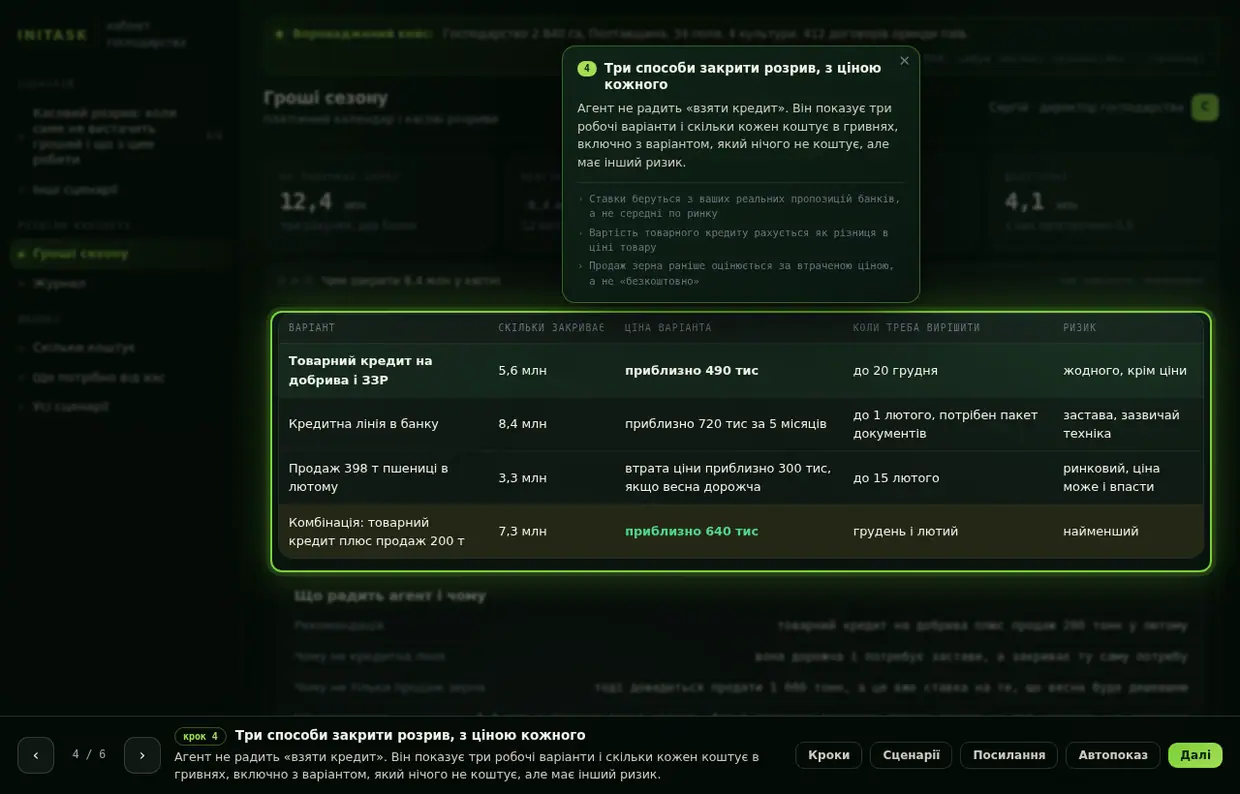Click the green 'приблизно 640 тис' price
The height and width of the screenshot is (794, 1240).
(692, 531)
